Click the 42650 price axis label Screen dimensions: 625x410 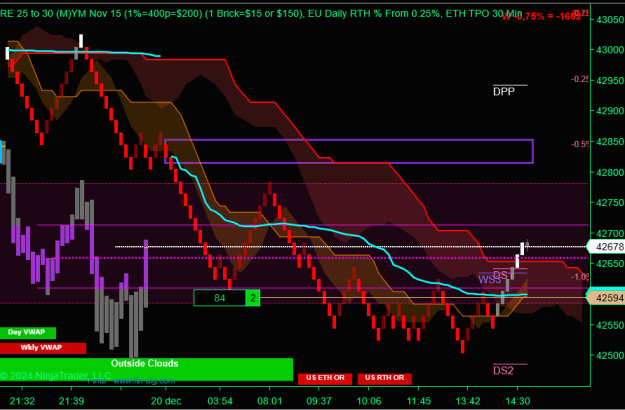[610, 264]
